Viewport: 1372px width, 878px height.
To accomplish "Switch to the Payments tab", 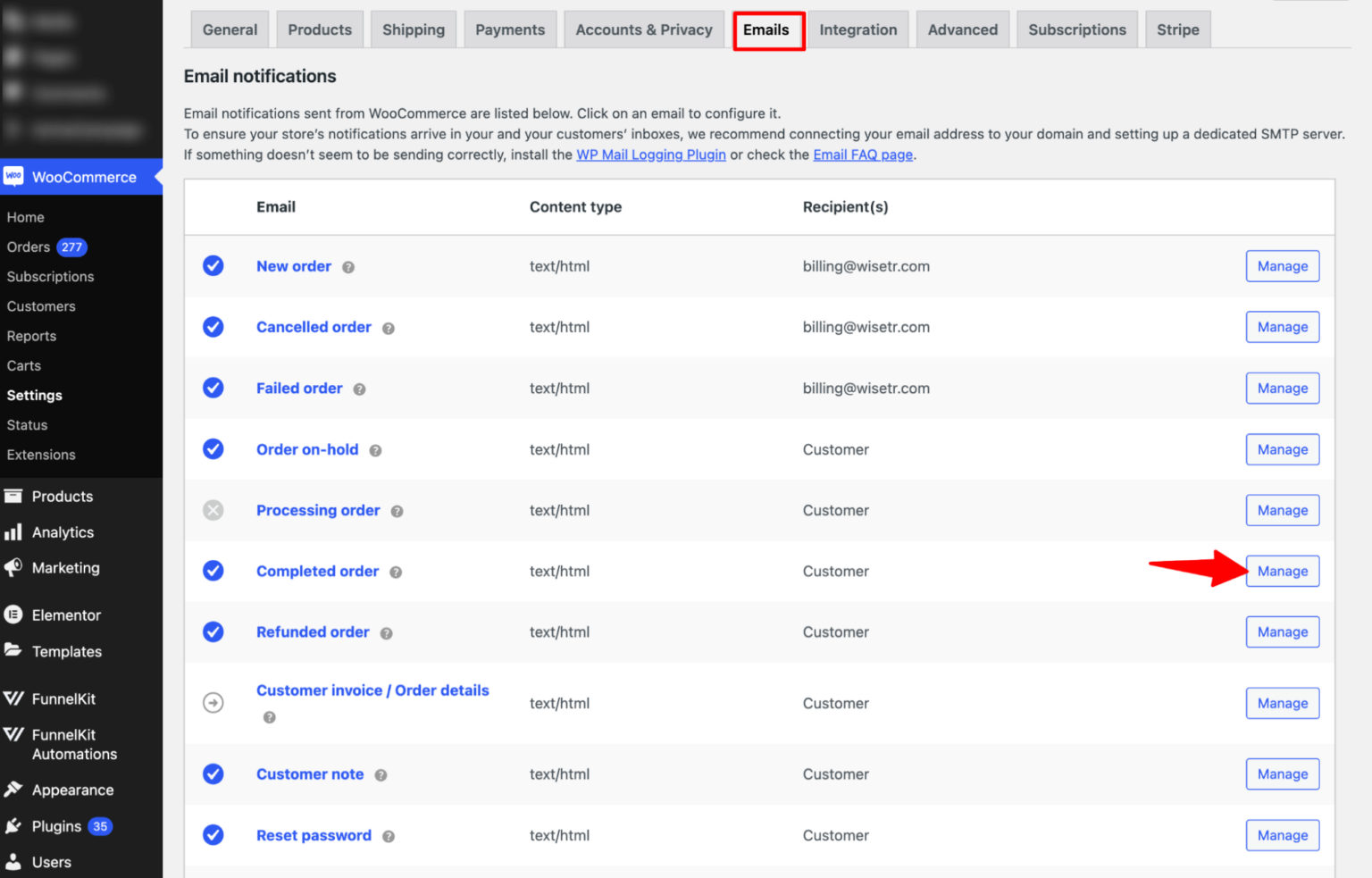I will (x=509, y=29).
